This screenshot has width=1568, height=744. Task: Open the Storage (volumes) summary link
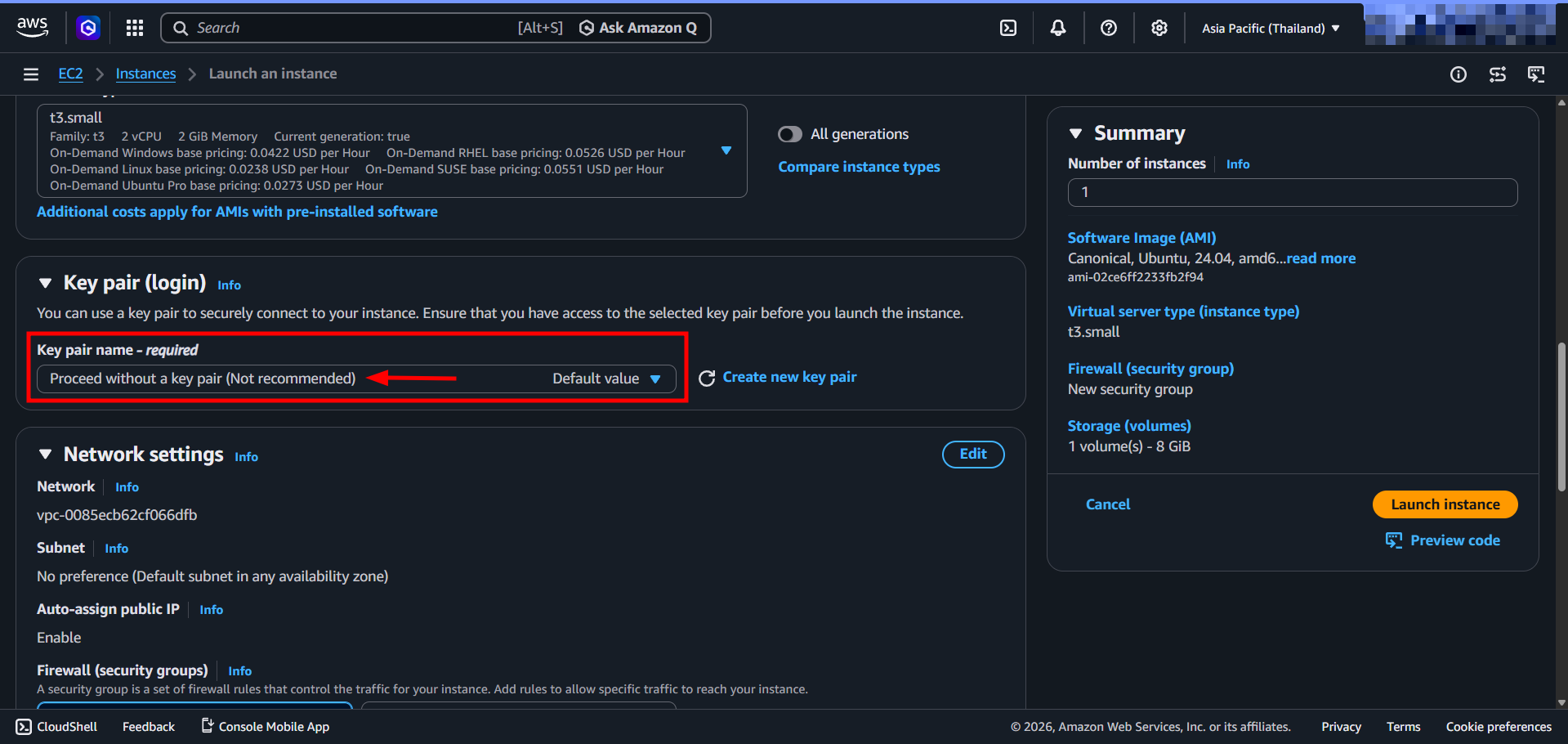(1129, 426)
